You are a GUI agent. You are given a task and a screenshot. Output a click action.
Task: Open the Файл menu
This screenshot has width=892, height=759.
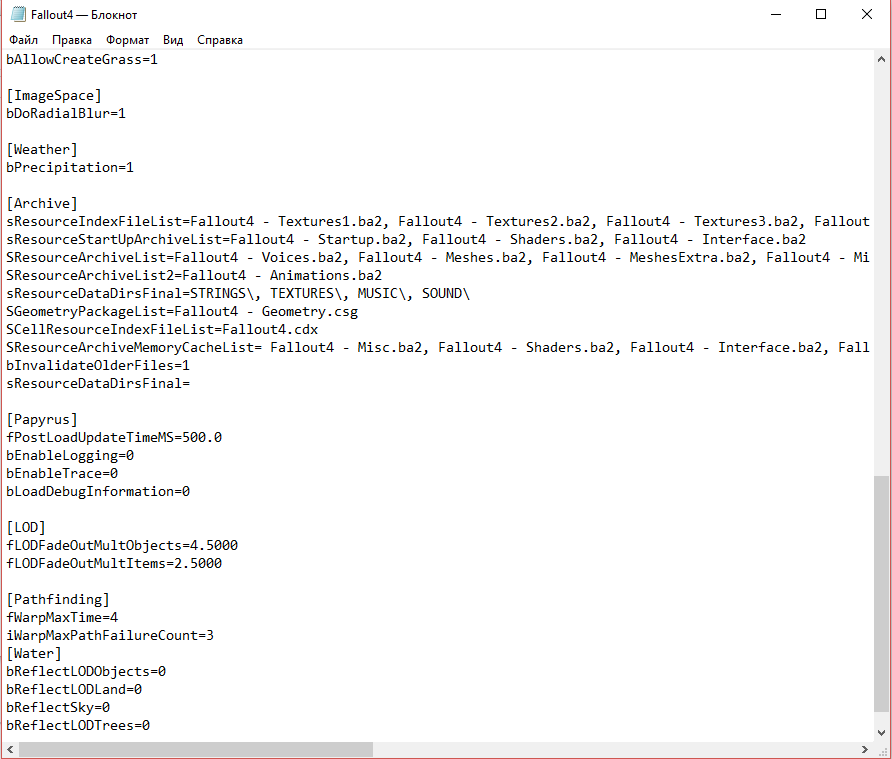[x=23, y=40]
